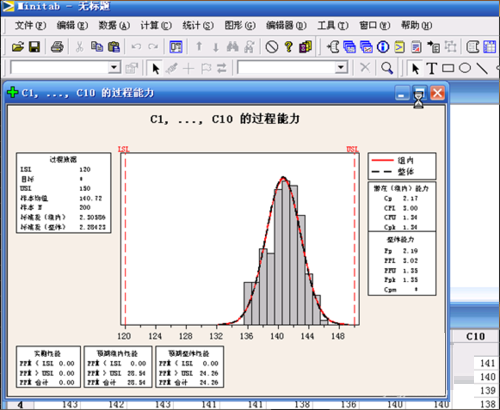500x410 pixels.
Task: Show the History command-line icon
Action: tap(400, 47)
